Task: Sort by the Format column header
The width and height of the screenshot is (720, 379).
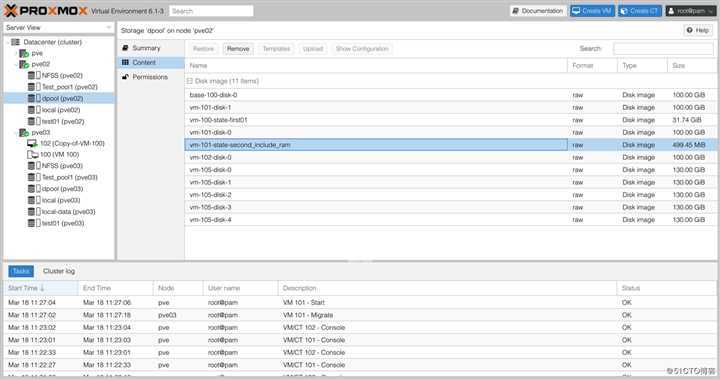Action: pyautogui.click(x=592, y=66)
